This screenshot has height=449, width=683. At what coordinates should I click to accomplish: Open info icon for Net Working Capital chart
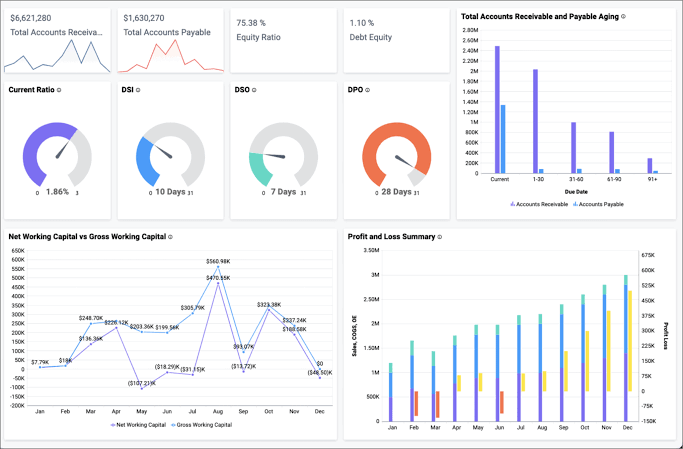tap(170, 237)
